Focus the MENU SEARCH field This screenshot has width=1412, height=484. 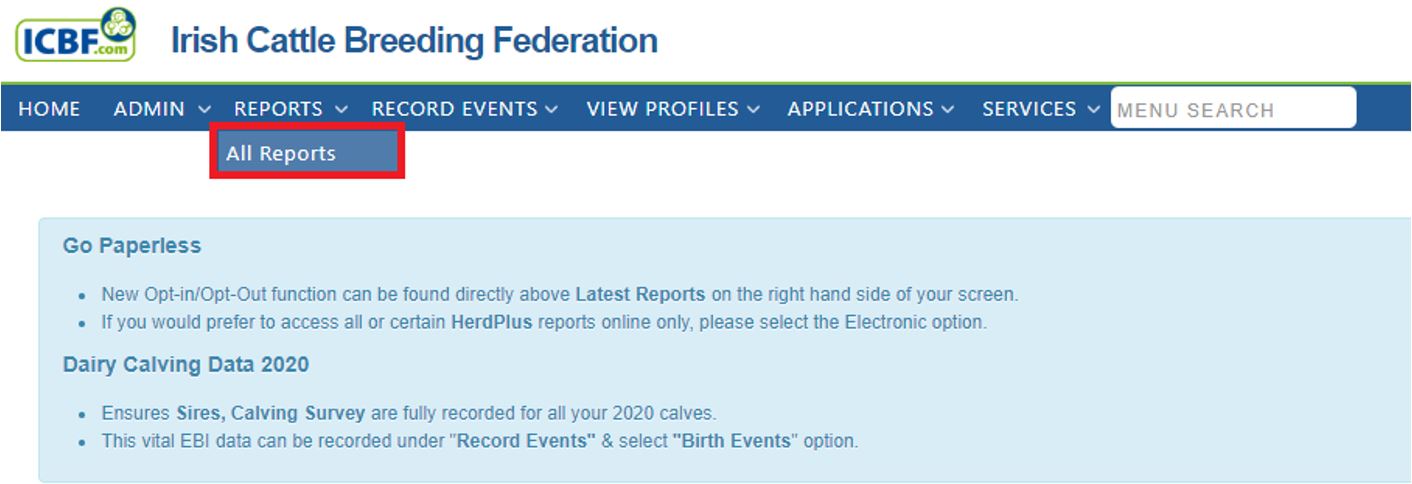pos(1233,108)
